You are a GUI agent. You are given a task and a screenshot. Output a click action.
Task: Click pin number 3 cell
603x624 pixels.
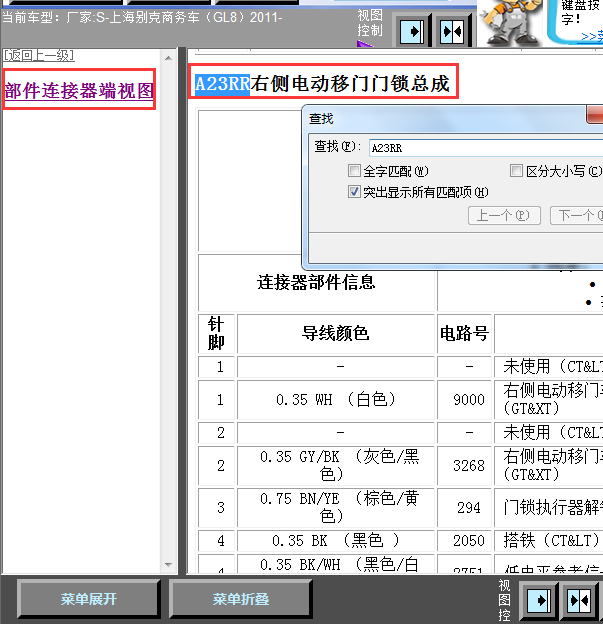tap(216, 507)
